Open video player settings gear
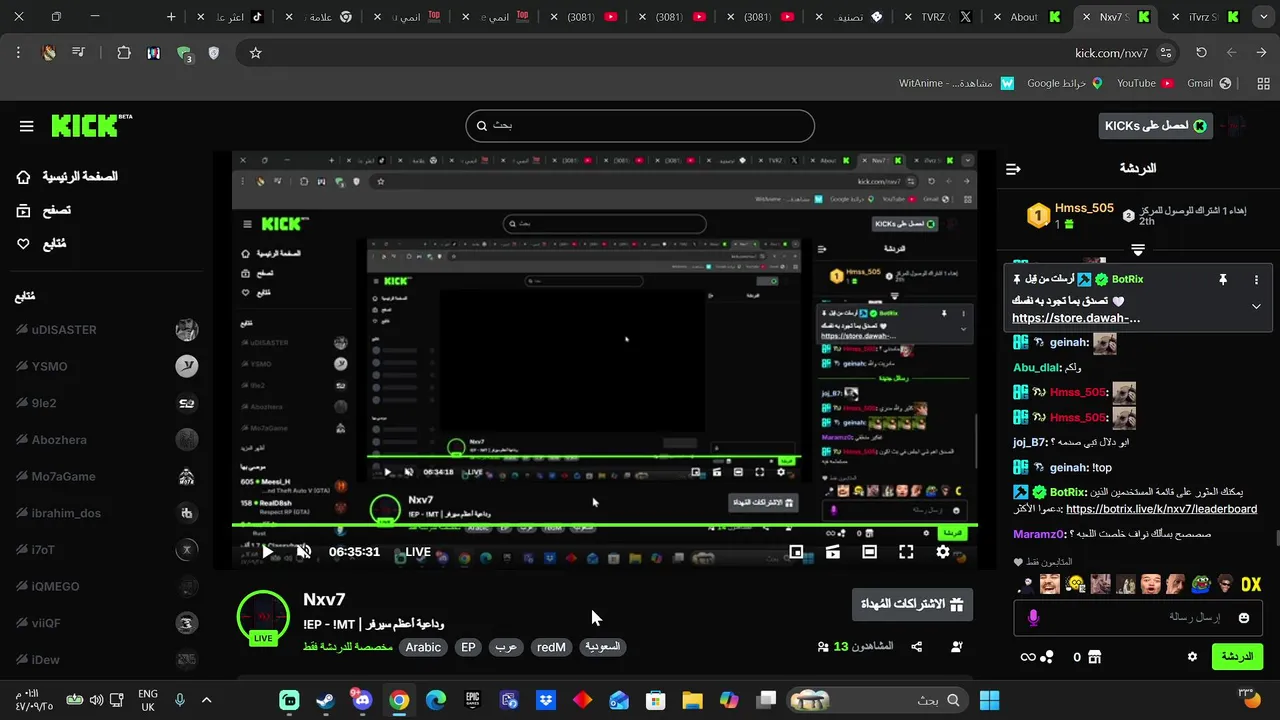1280x720 pixels. point(943,552)
